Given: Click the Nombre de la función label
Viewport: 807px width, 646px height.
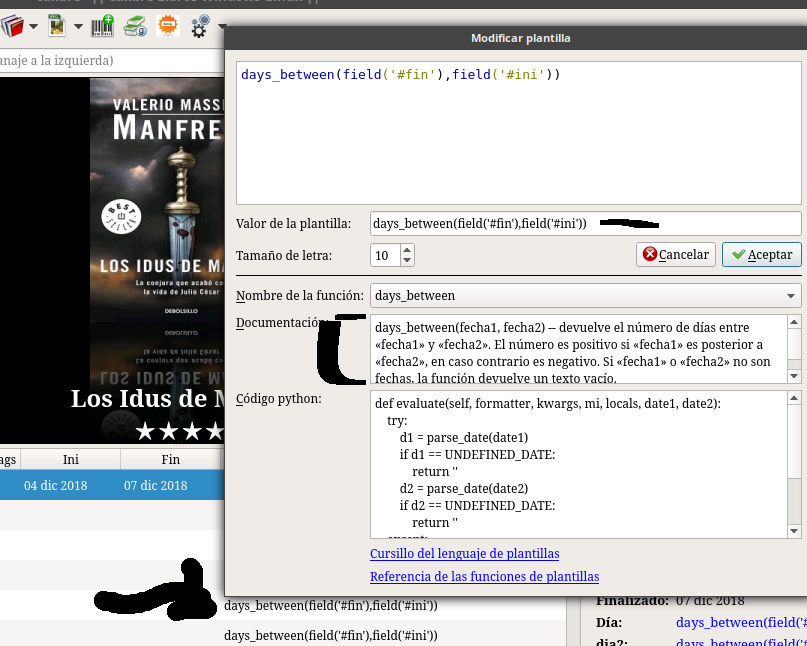Looking at the screenshot, I should coord(300,295).
